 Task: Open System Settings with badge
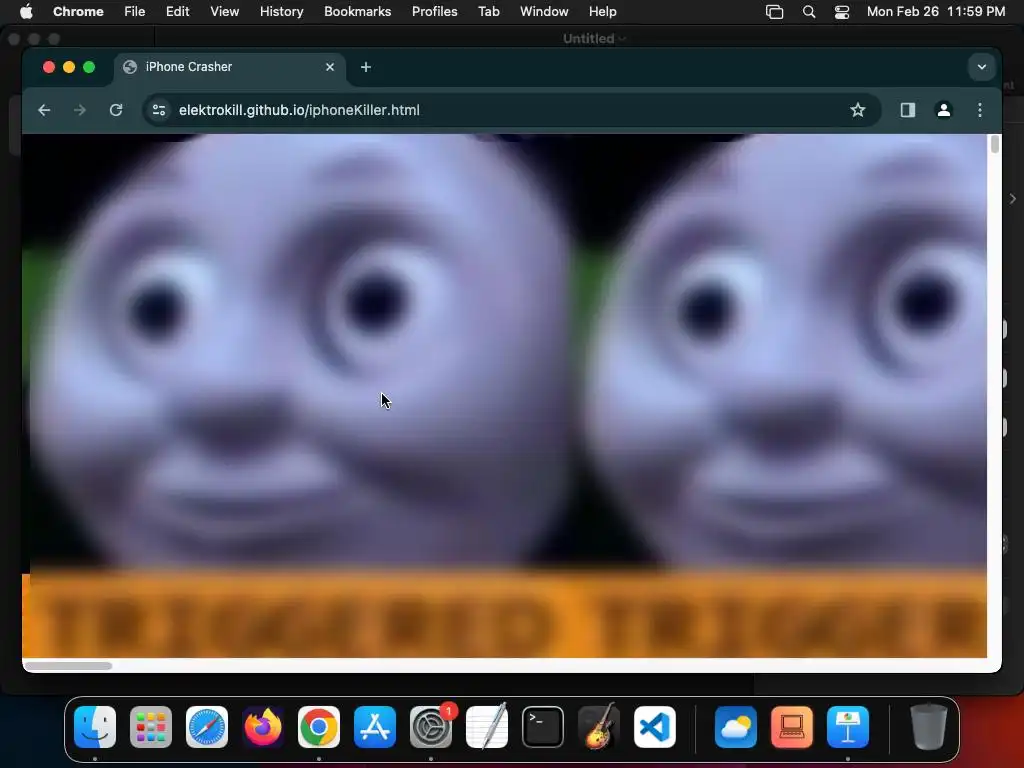431,727
